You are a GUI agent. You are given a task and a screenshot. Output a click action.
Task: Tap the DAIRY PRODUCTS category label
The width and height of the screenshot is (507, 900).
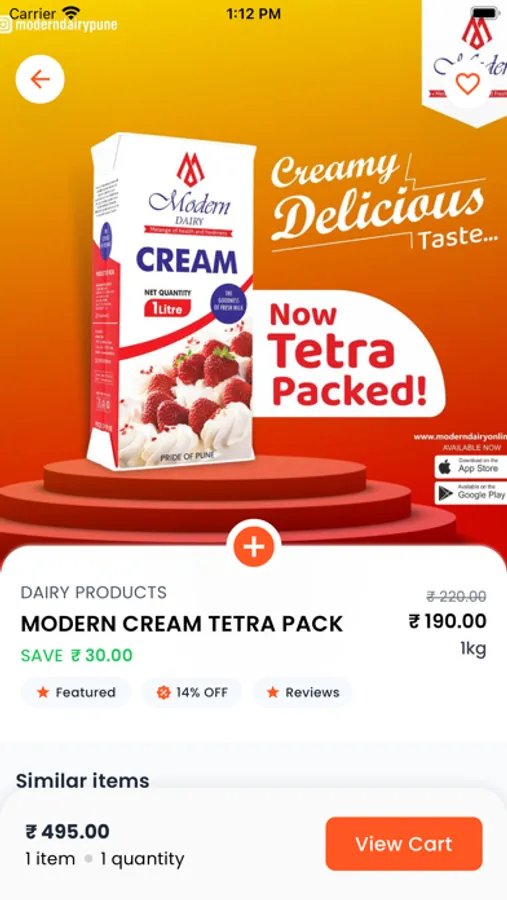tap(94, 592)
